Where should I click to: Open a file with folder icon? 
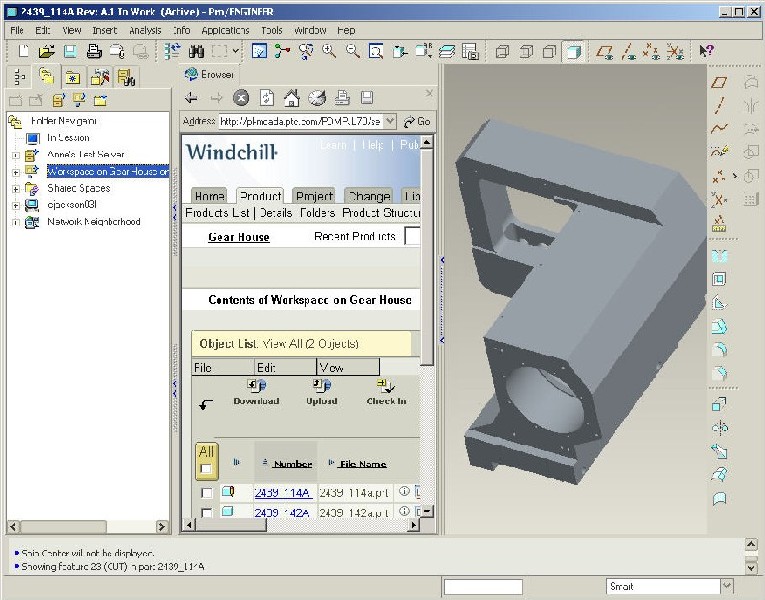(47, 51)
